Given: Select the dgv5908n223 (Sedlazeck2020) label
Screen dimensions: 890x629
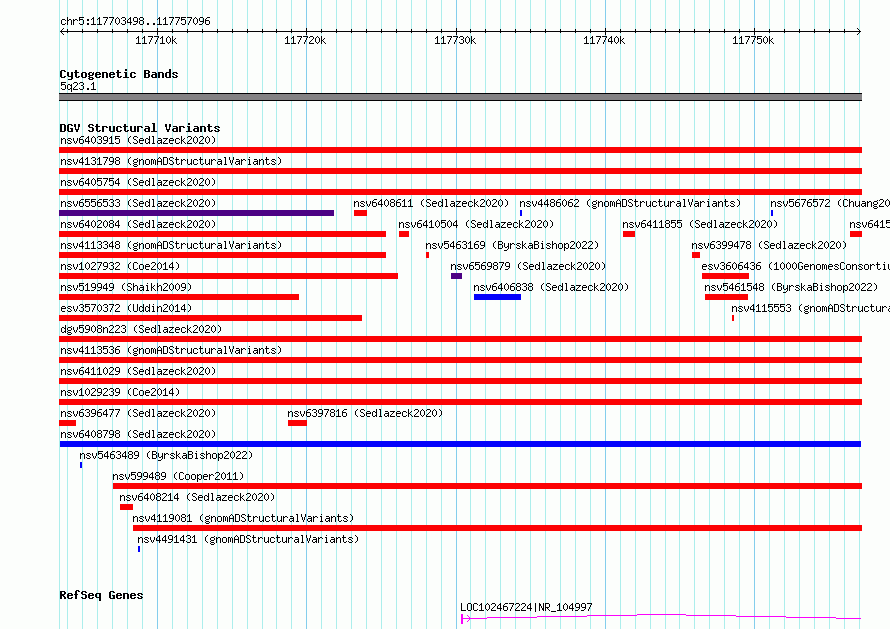Looking at the screenshot, I should (141, 329).
